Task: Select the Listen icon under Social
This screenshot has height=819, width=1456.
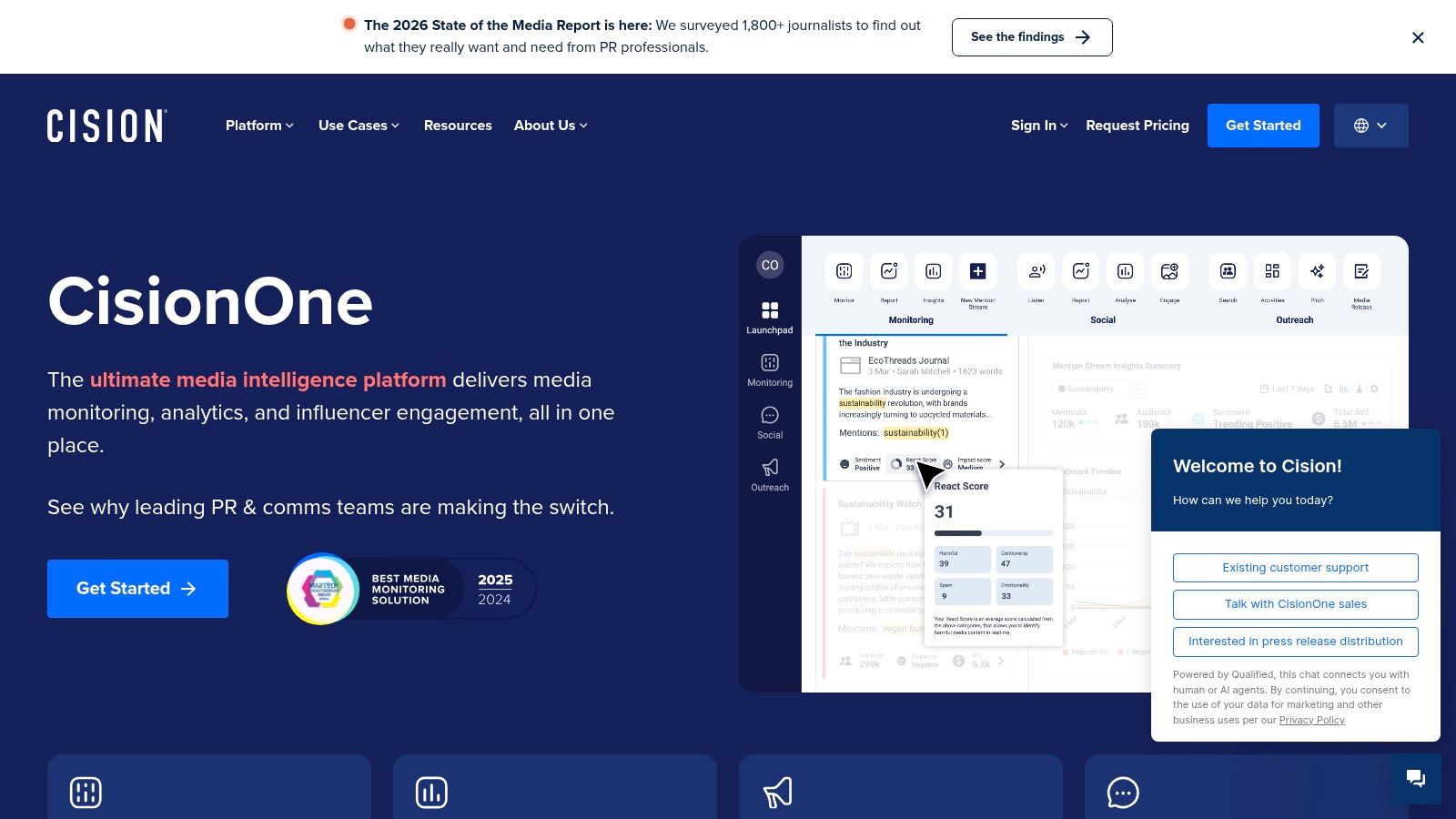Action: coord(1036,271)
